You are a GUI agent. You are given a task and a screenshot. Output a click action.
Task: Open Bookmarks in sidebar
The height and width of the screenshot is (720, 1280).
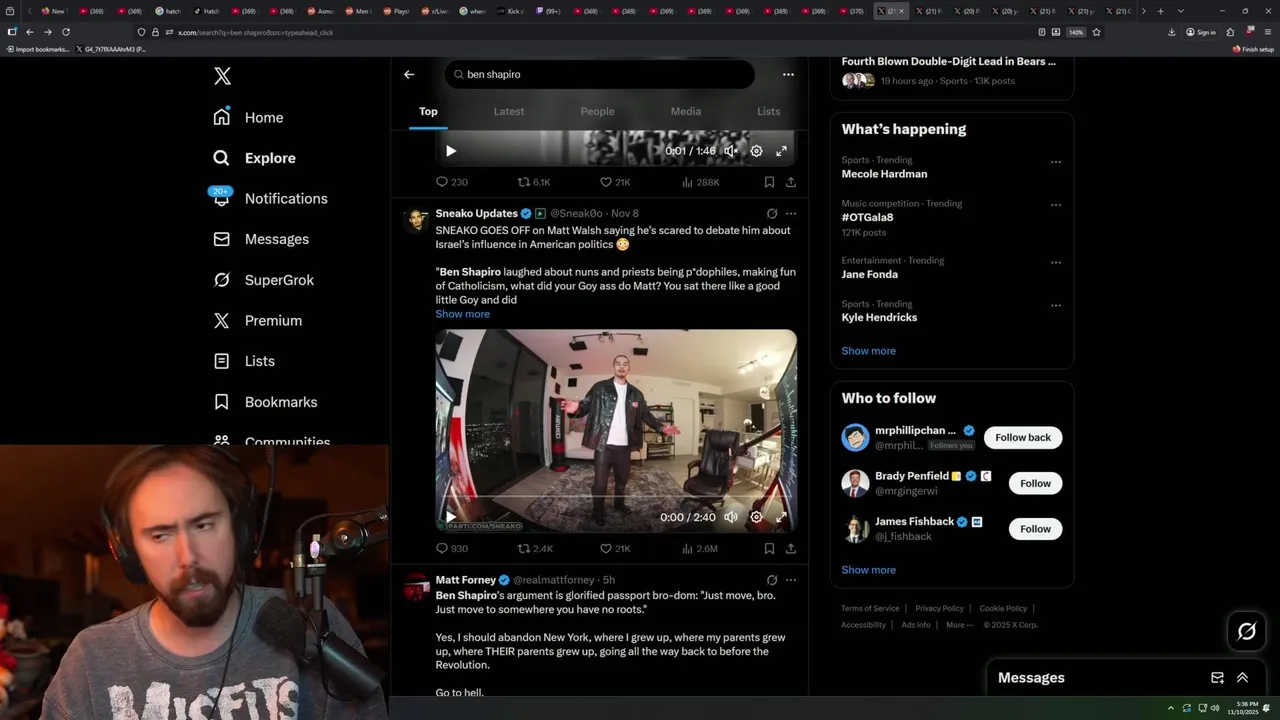coord(265,402)
